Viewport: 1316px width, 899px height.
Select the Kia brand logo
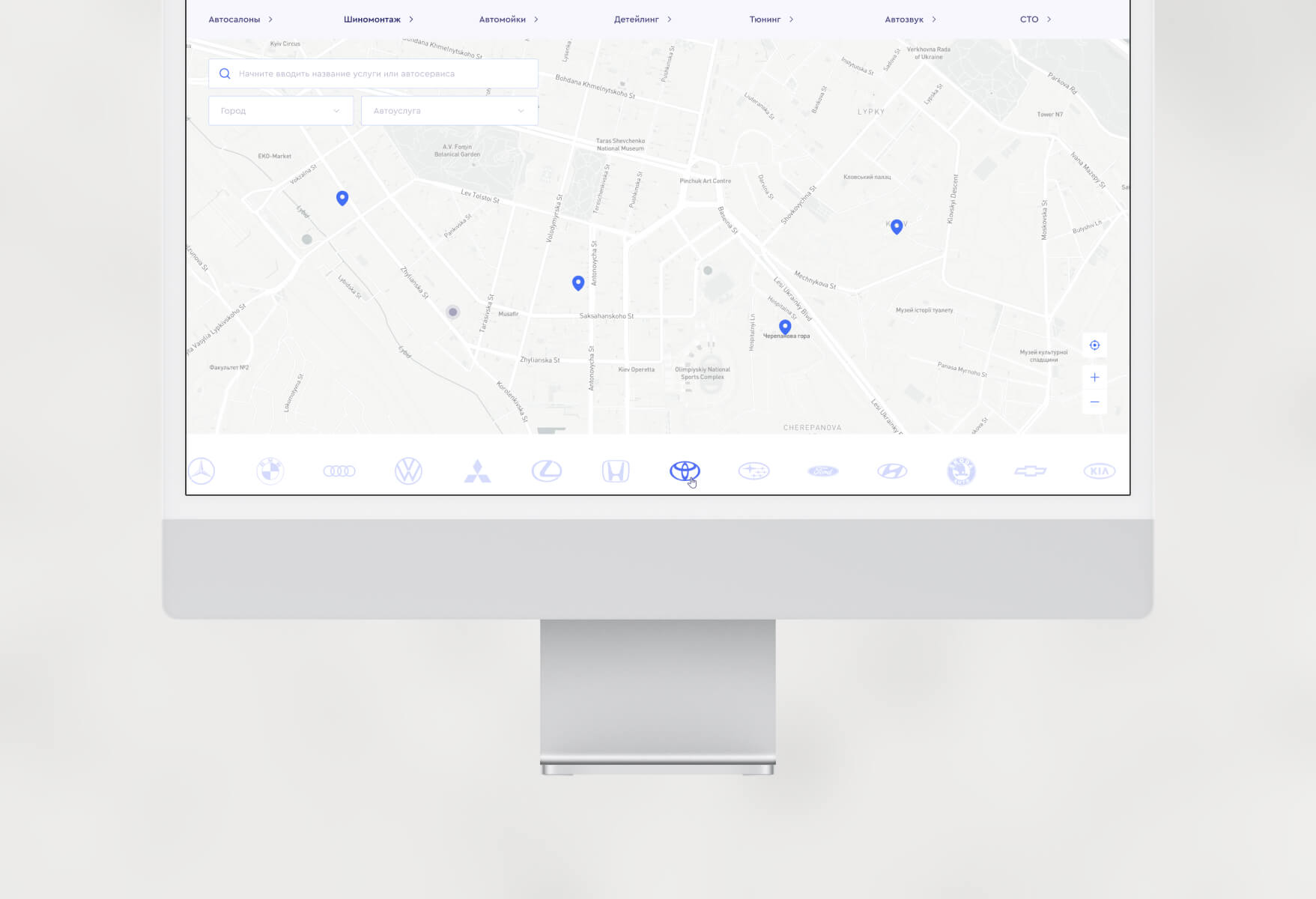(x=1099, y=470)
